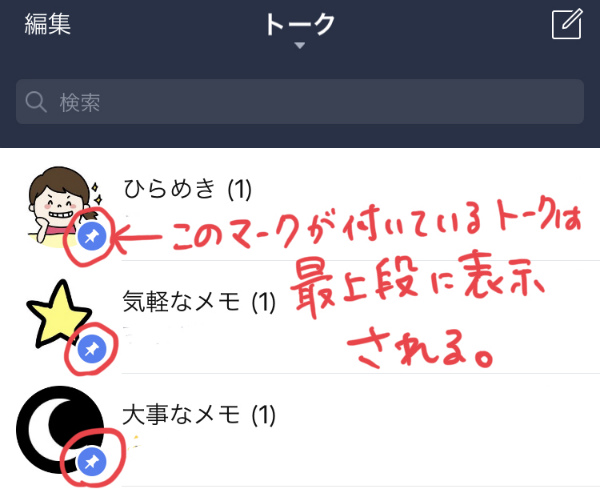Open the yellow star avatar
Viewport: 600px width, 489px height.
(59, 314)
